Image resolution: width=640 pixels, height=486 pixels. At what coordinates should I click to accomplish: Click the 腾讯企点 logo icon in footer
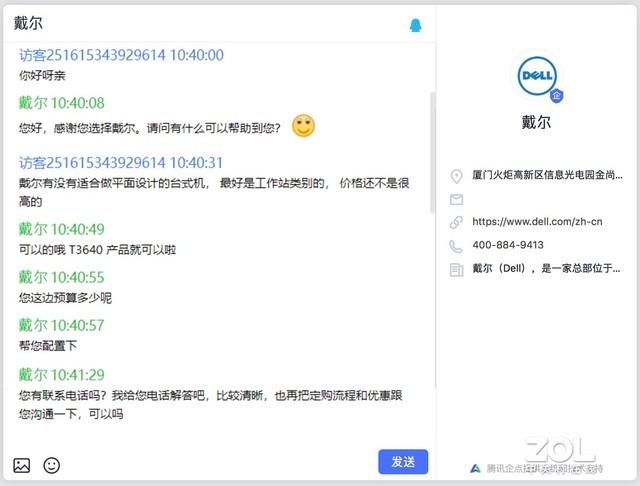475,468
